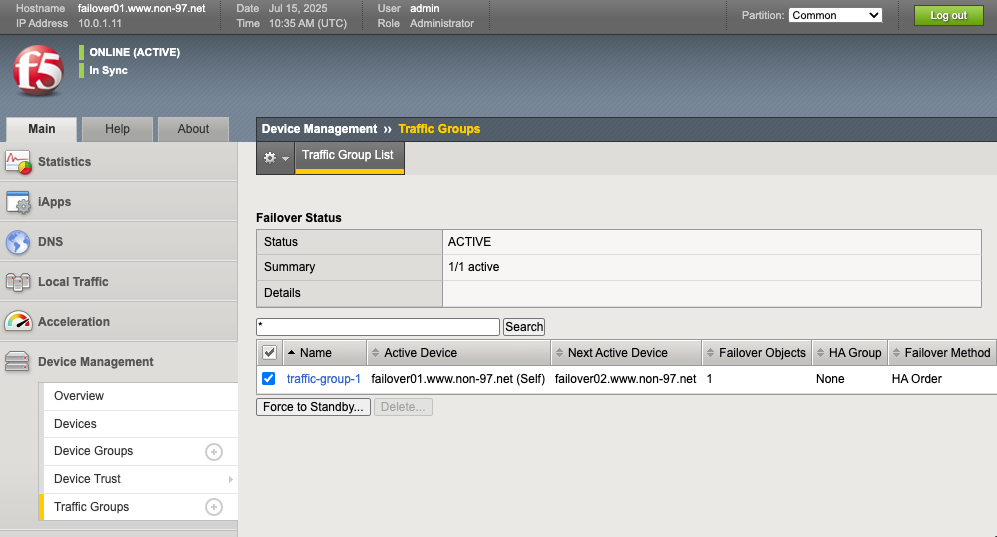Viewport: 997px width, 537px height.
Task: Click the In Sync status text
Action: 108,71
